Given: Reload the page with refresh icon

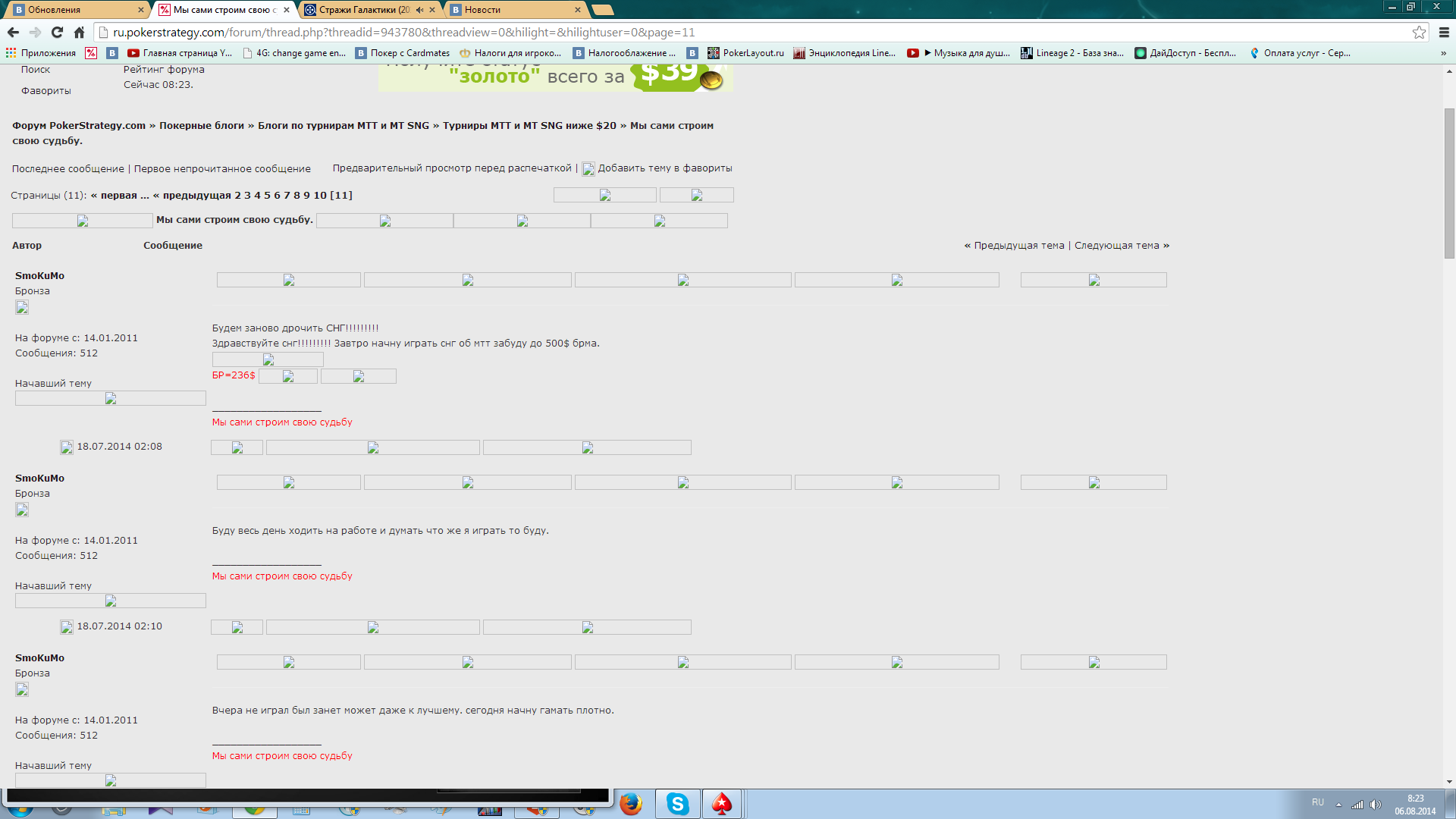Looking at the screenshot, I should click(x=57, y=32).
